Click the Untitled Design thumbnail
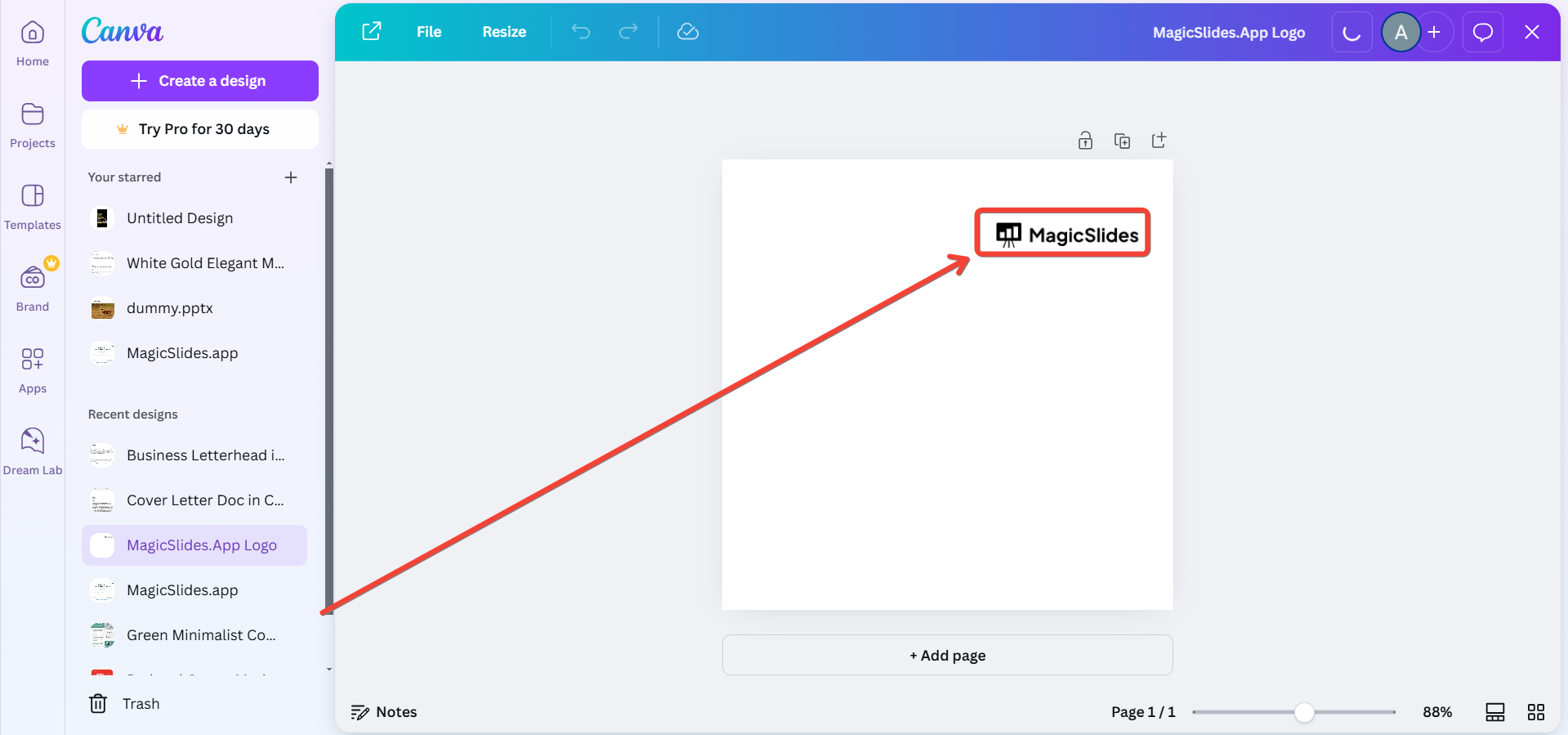Image resolution: width=1568 pixels, height=735 pixels. pyautogui.click(x=102, y=218)
